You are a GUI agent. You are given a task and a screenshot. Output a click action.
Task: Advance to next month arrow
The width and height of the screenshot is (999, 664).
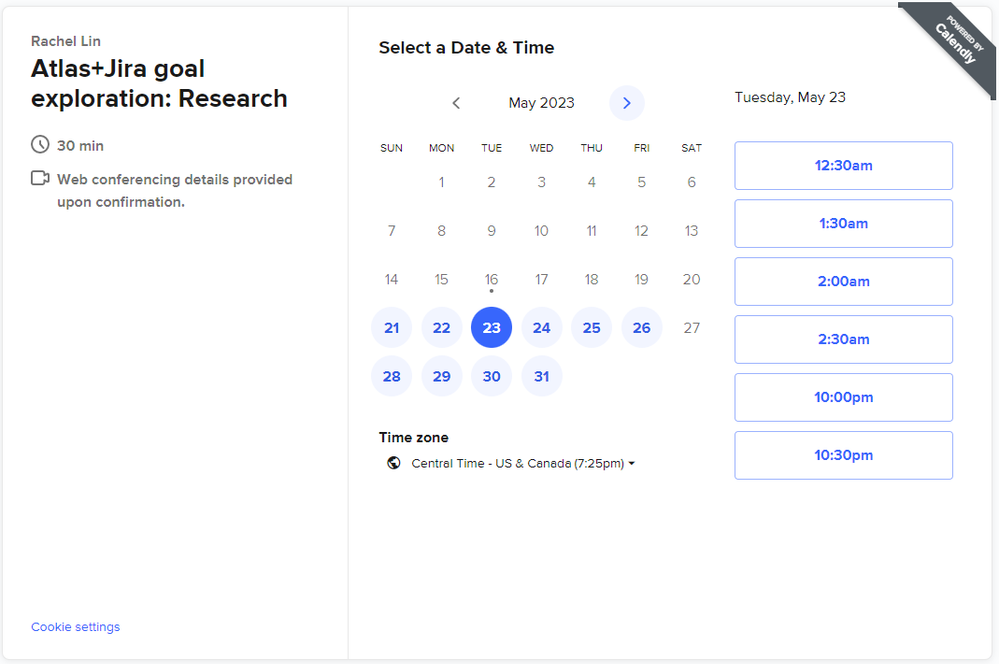[x=627, y=103]
